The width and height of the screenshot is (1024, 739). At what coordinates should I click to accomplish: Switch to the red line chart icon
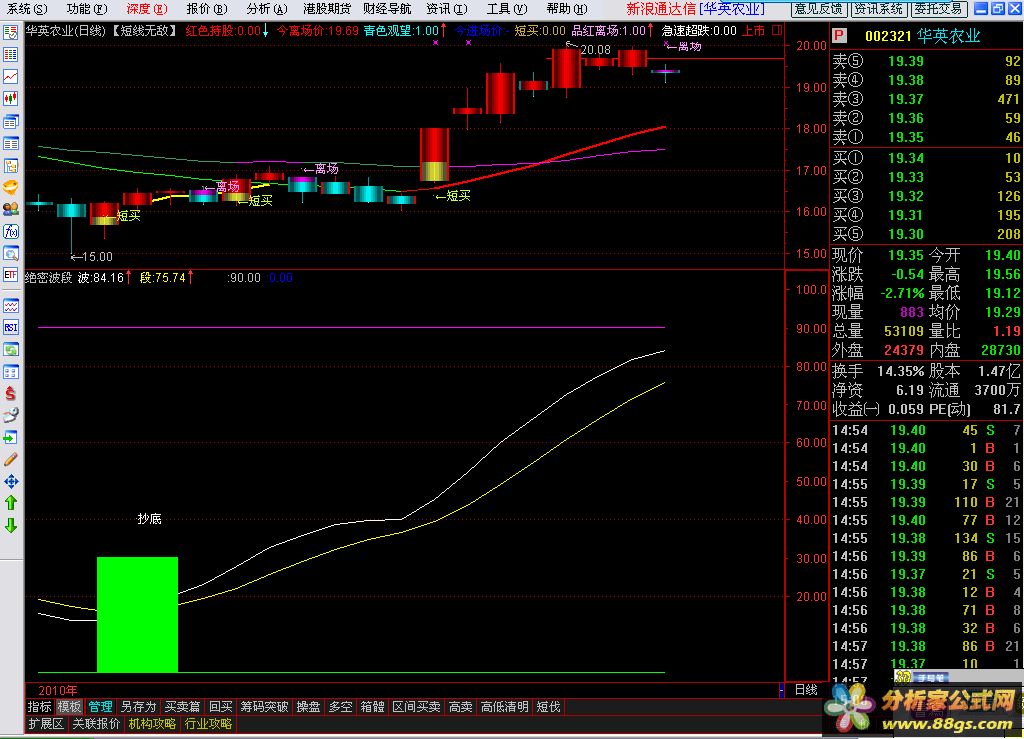(10, 77)
